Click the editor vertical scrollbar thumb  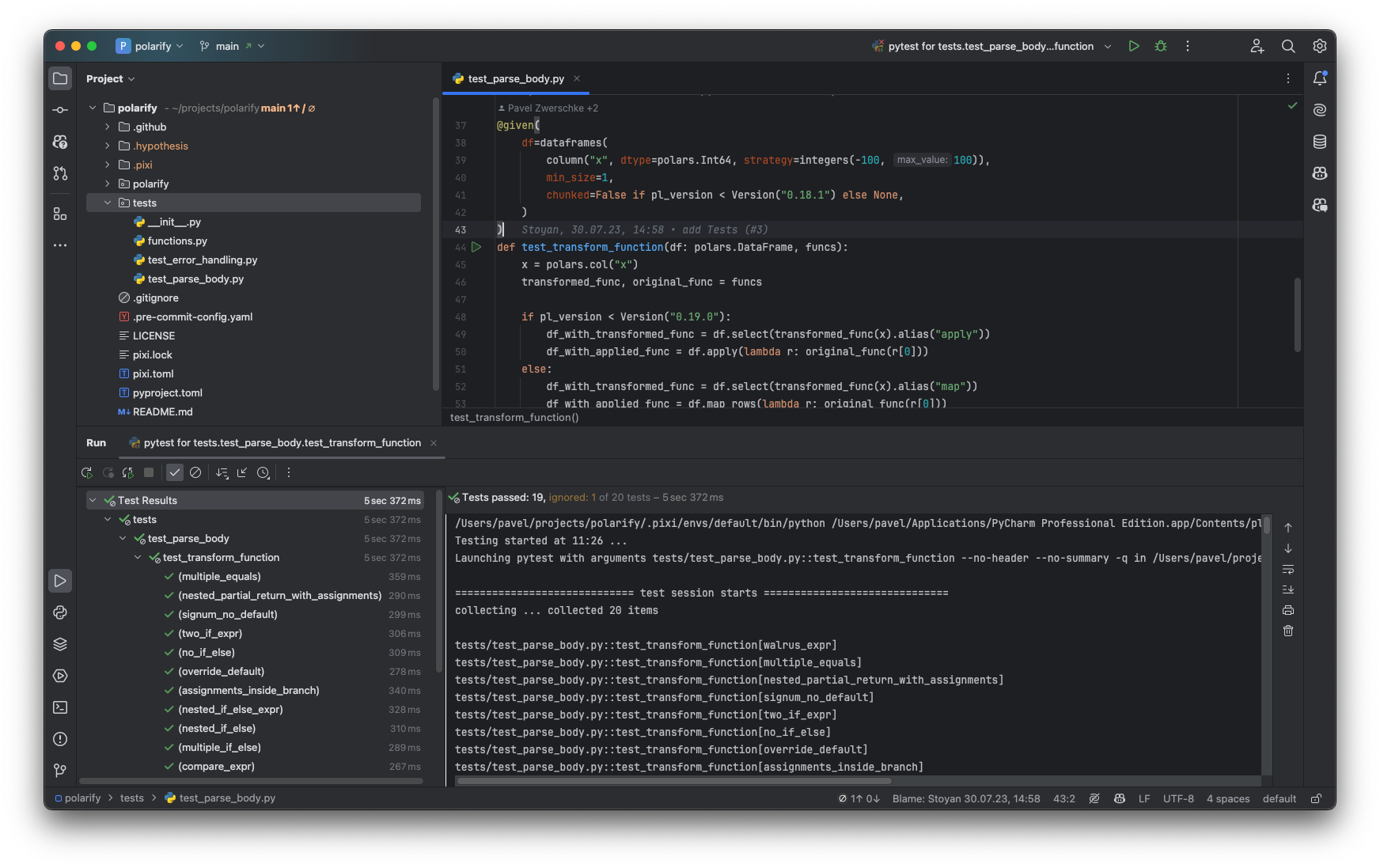[x=1298, y=315]
